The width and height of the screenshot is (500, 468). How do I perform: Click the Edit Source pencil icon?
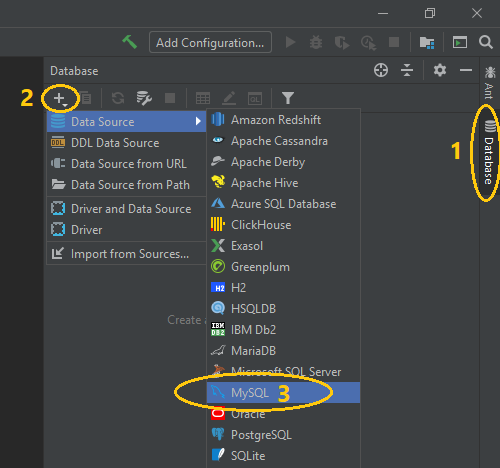[229, 98]
